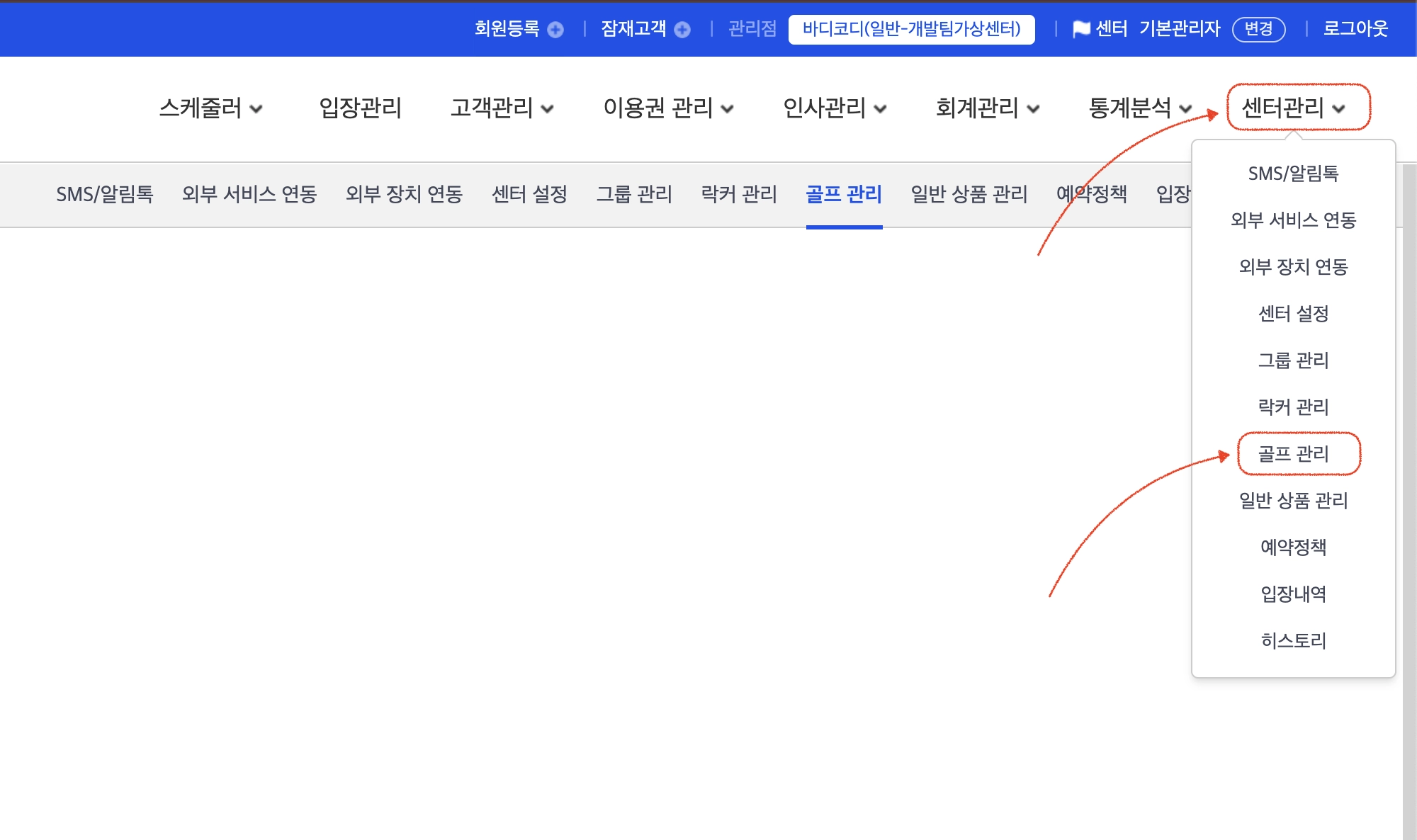The image size is (1417, 840).
Task: Click the vertical scrollbar on the right
Action: click(1409, 496)
